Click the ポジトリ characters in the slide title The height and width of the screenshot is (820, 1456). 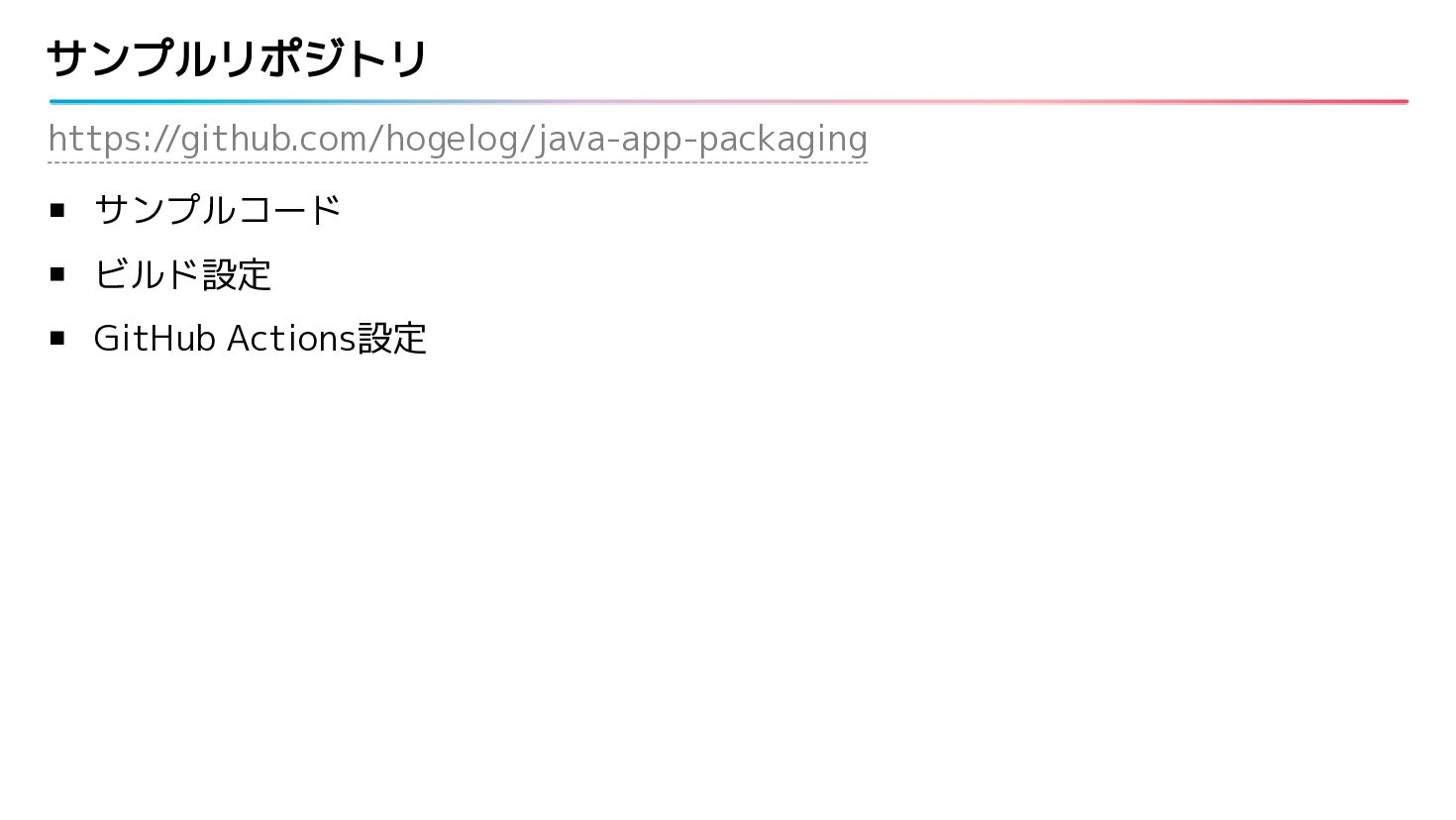pyautogui.click(x=343, y=58)
